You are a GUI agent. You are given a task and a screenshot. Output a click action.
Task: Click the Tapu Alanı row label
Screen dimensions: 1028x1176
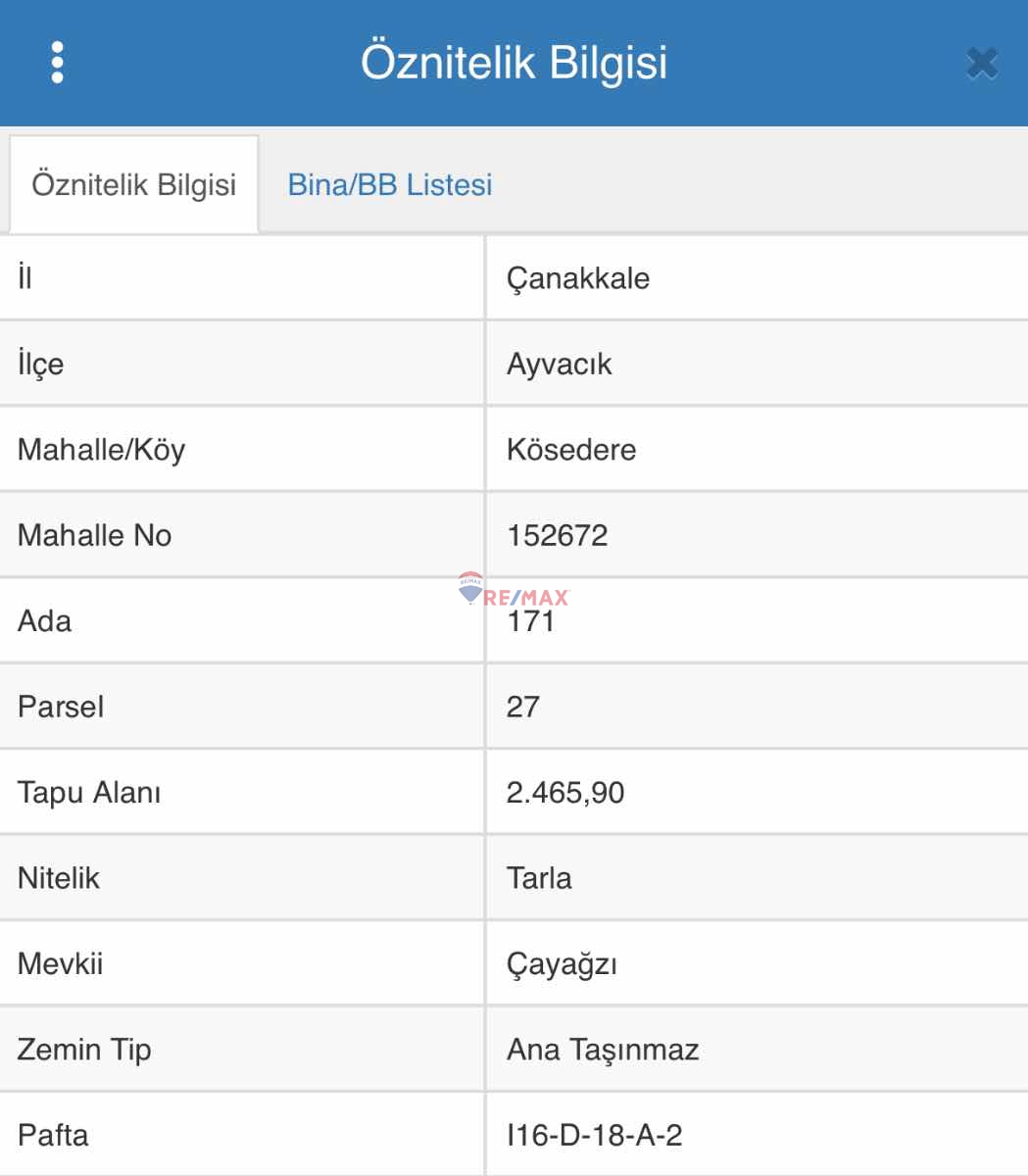89,793
